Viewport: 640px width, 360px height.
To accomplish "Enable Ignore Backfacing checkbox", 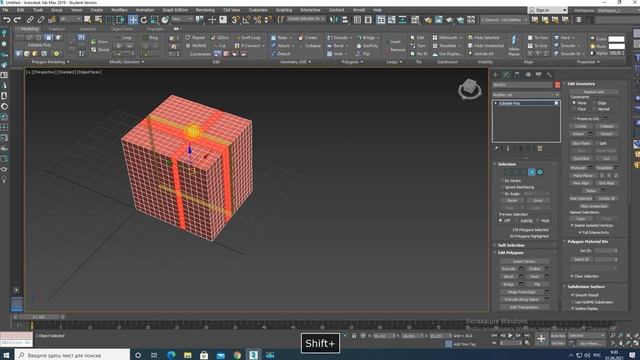I will click(x=502, y=187).
